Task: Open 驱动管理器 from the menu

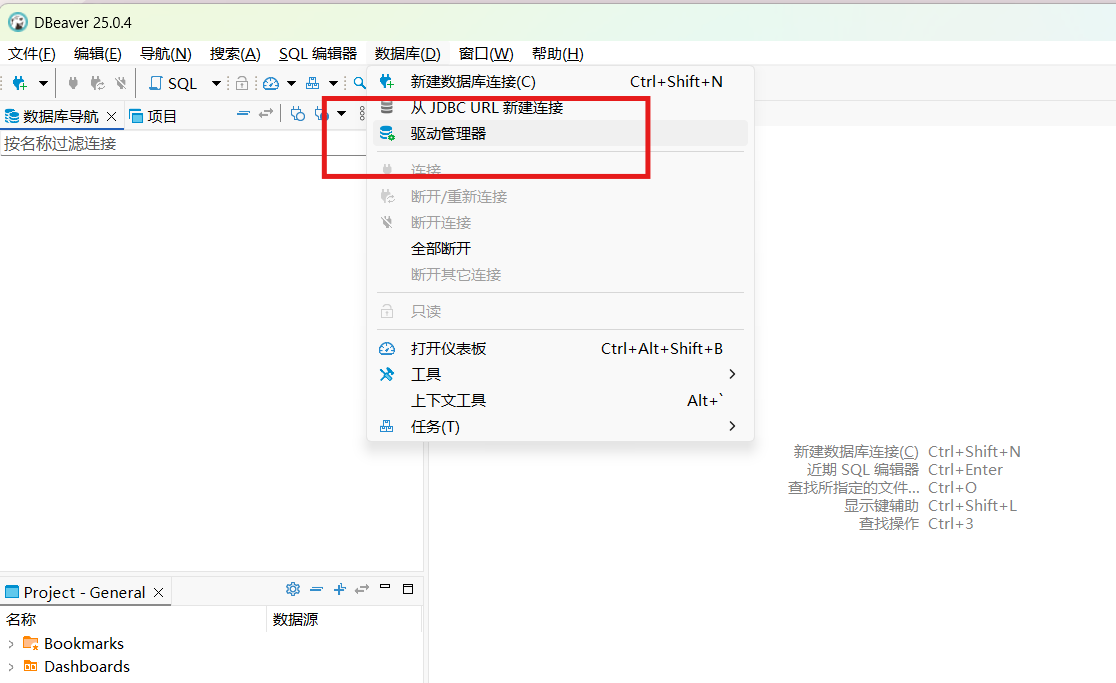Action: 560,134
